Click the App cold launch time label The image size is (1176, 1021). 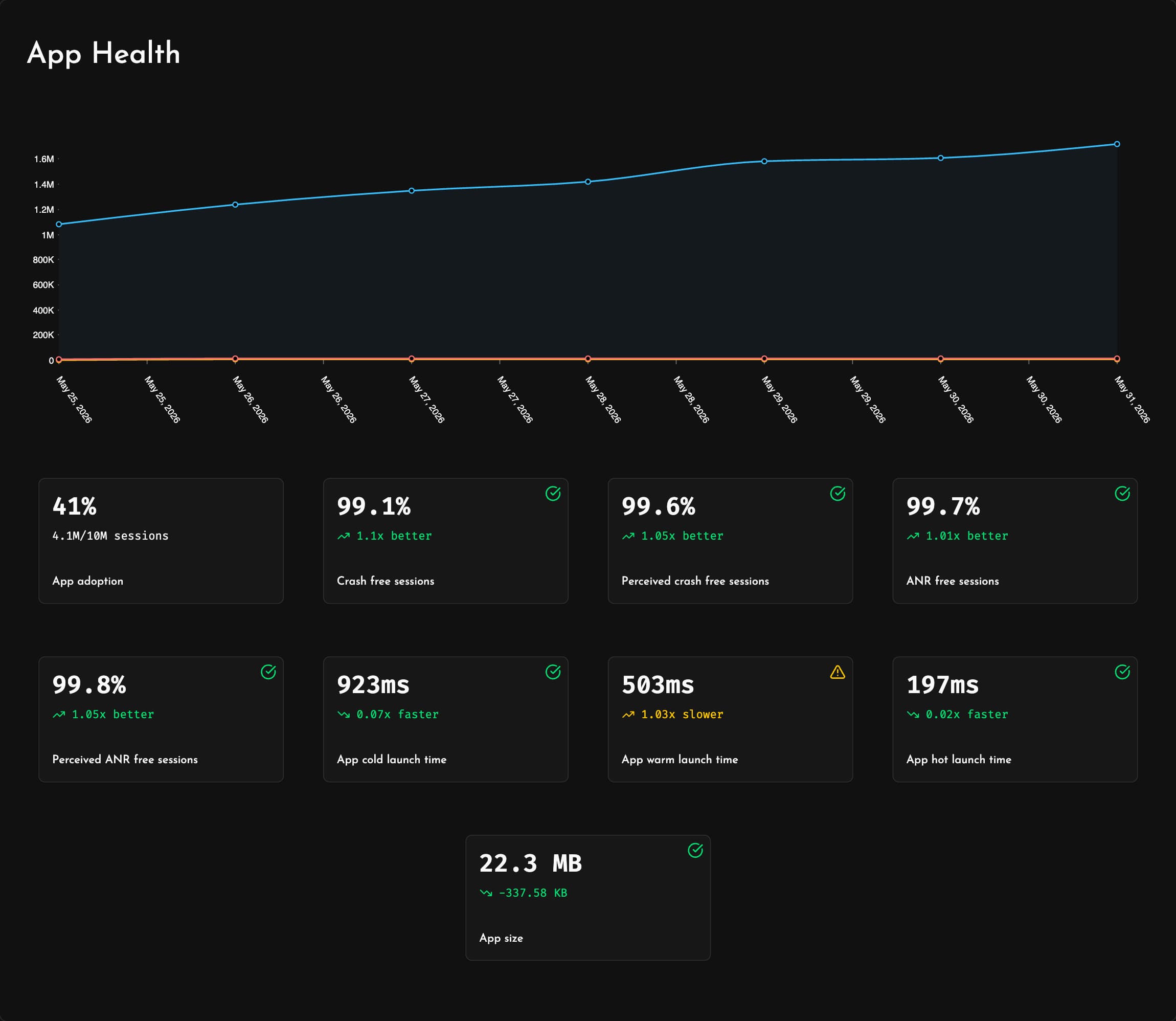[392, 760]
